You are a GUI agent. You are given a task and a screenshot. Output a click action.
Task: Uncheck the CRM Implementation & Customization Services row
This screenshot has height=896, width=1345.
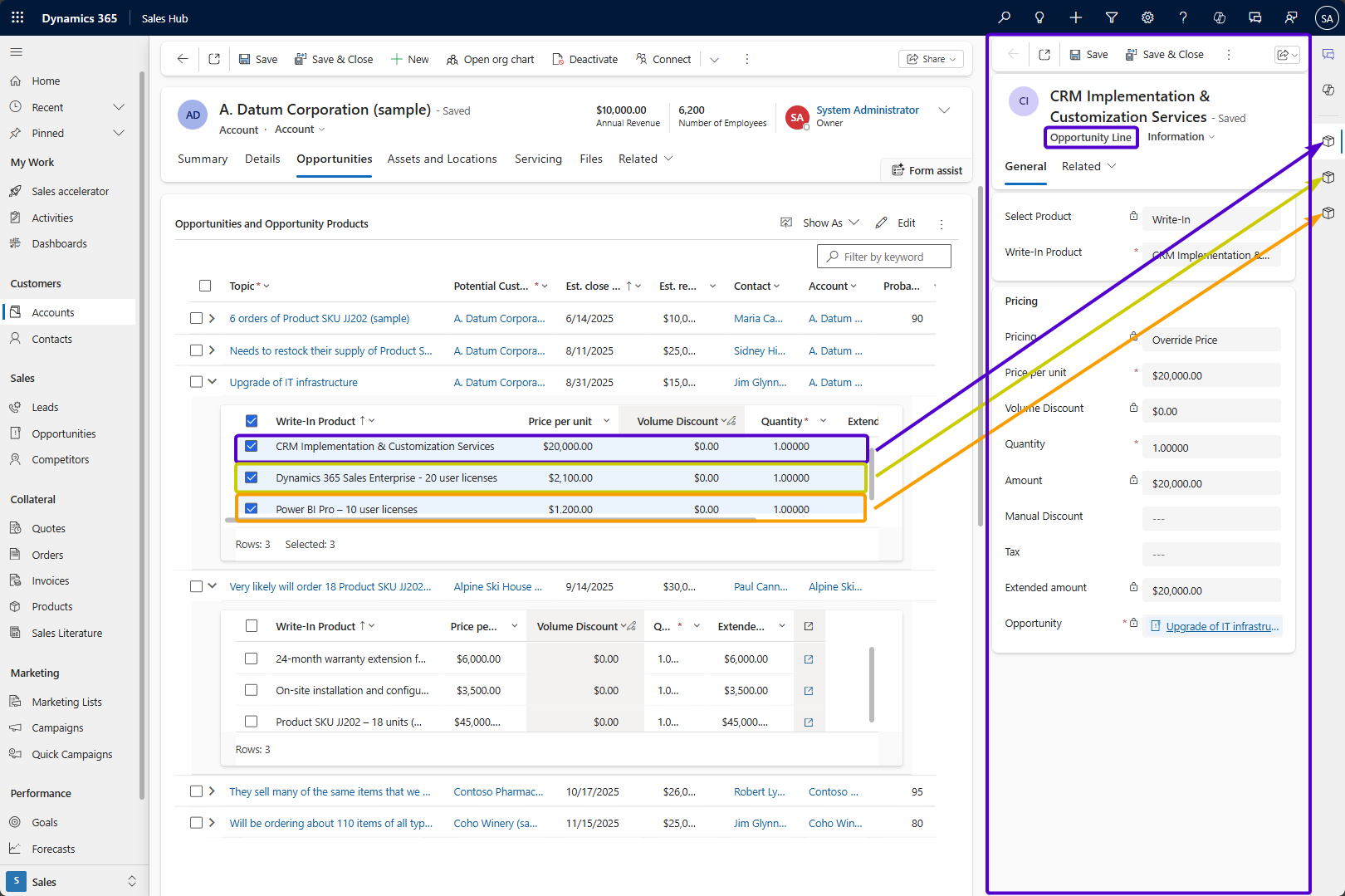point(252,446)
